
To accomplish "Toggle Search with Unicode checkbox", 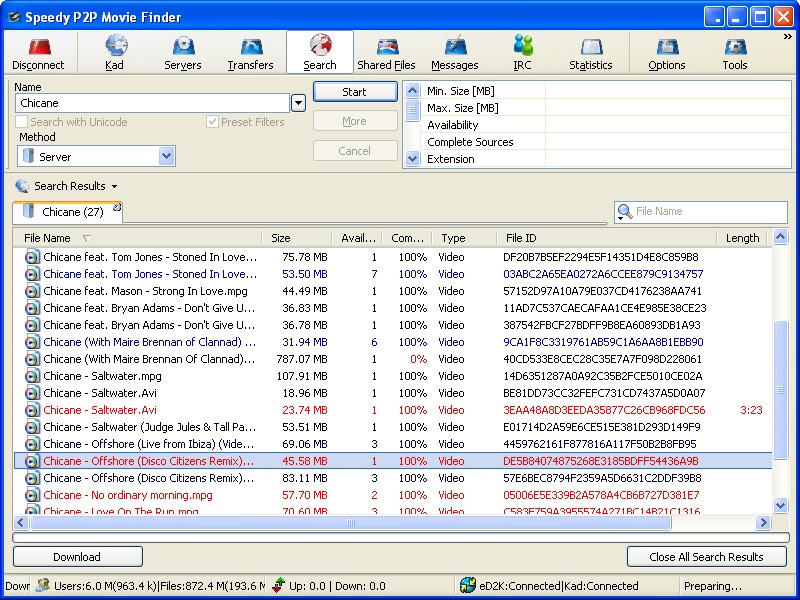I will (x=21, y=122).
